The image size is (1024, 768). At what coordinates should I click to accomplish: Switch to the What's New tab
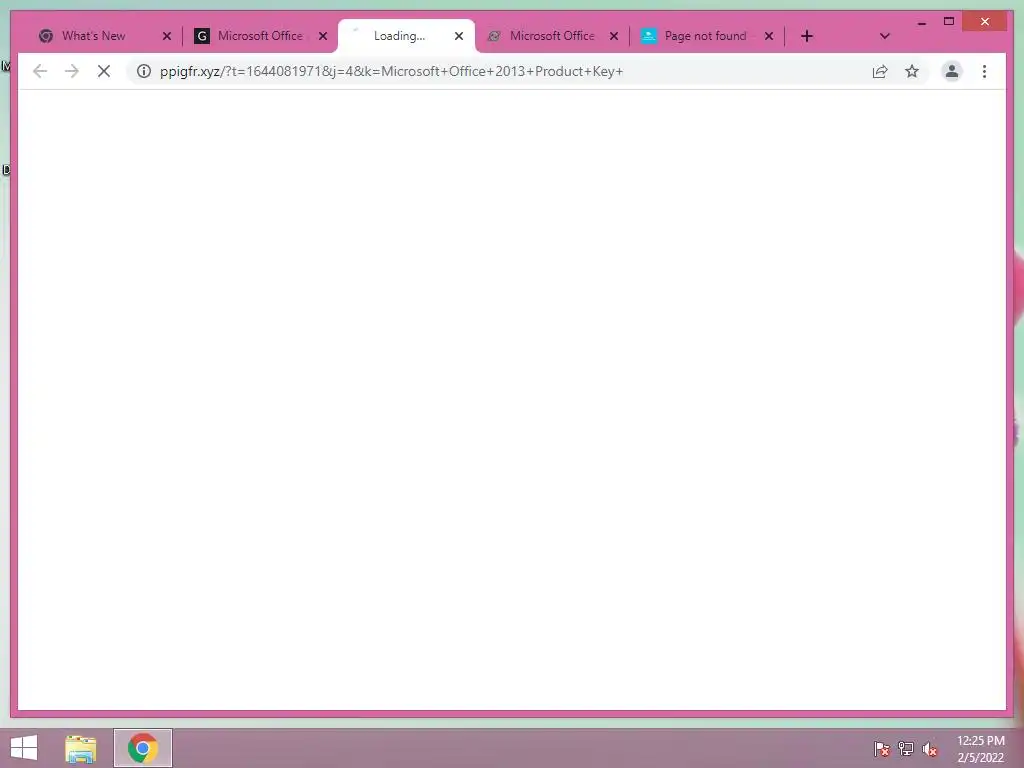pyautogui.click(x=104, y=36)
